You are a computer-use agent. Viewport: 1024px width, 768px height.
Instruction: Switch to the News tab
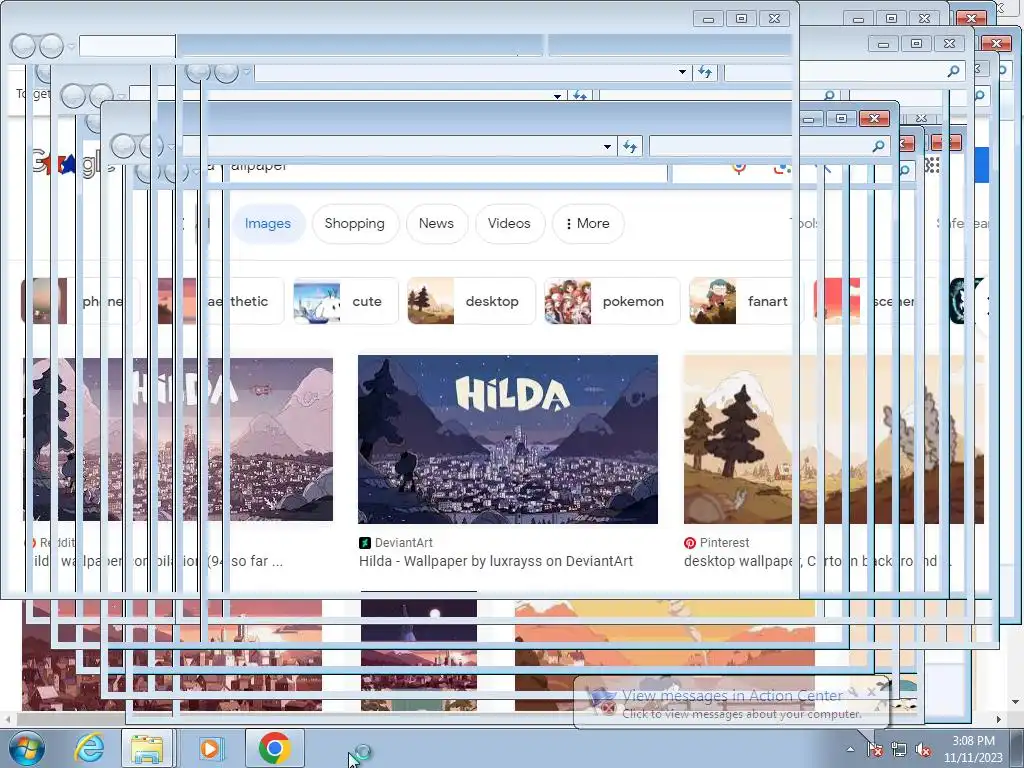pyautogui.click(x=436, y=223)
